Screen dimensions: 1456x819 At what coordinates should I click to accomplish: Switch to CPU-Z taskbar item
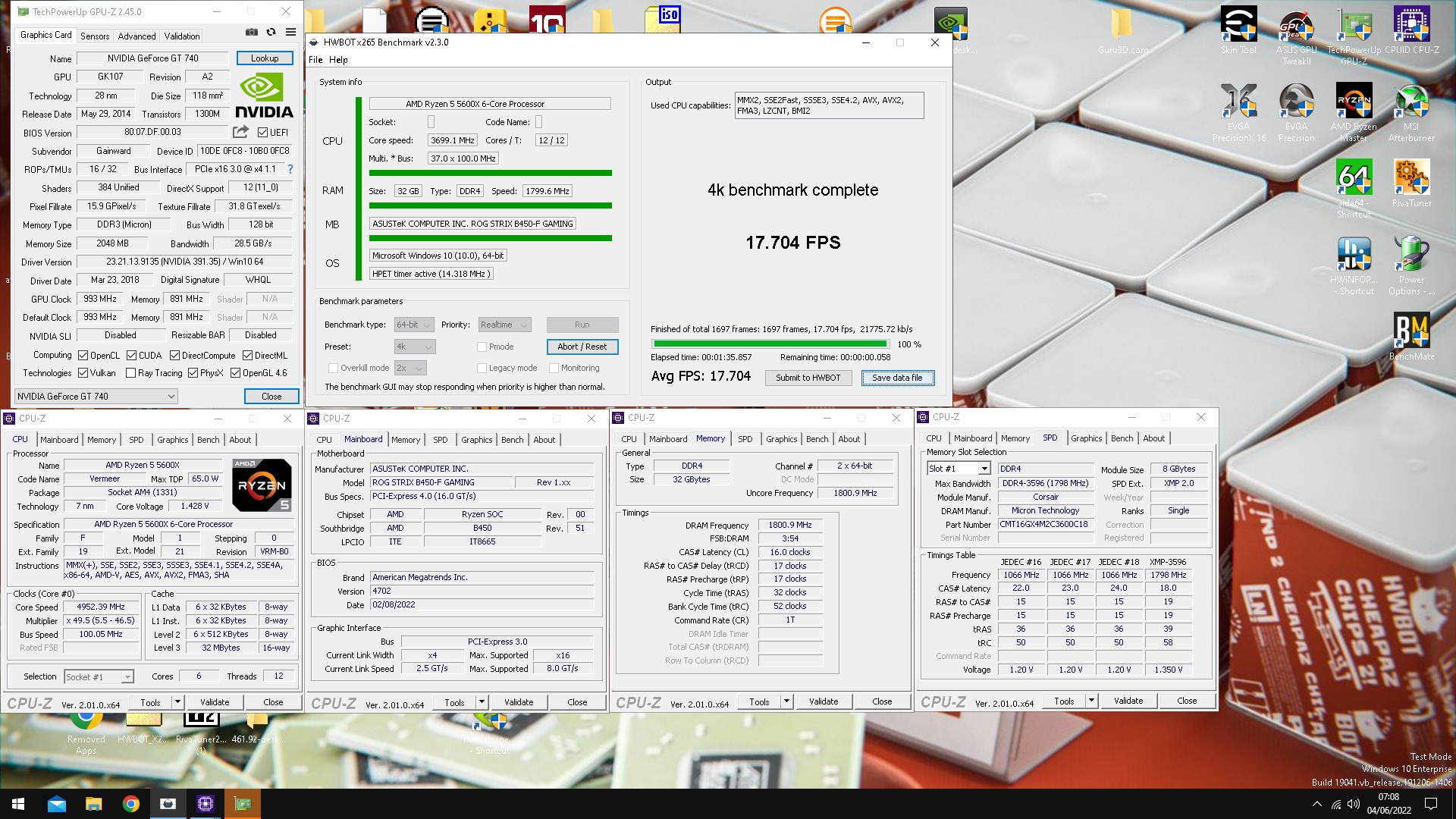click(205, 804)
